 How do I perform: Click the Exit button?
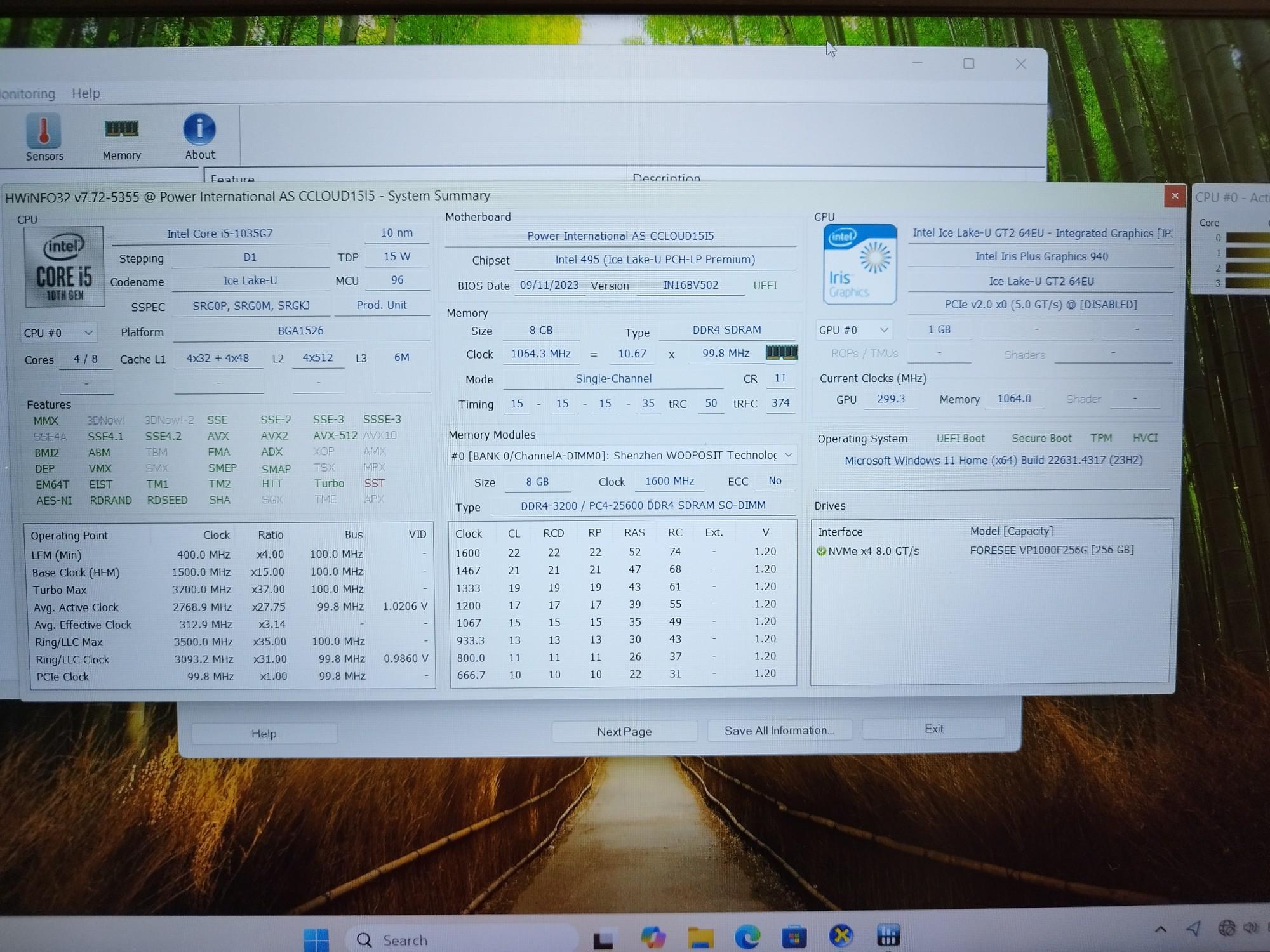(x=933, y=729)
